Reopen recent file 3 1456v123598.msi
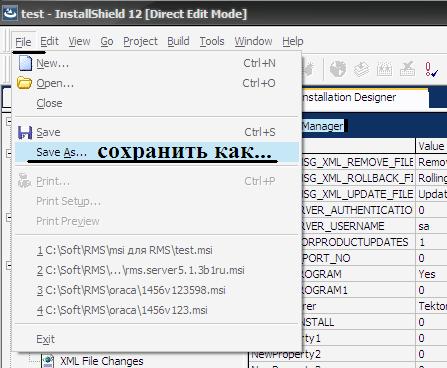The height and width of the screenshot is (368, 447). 157,290
